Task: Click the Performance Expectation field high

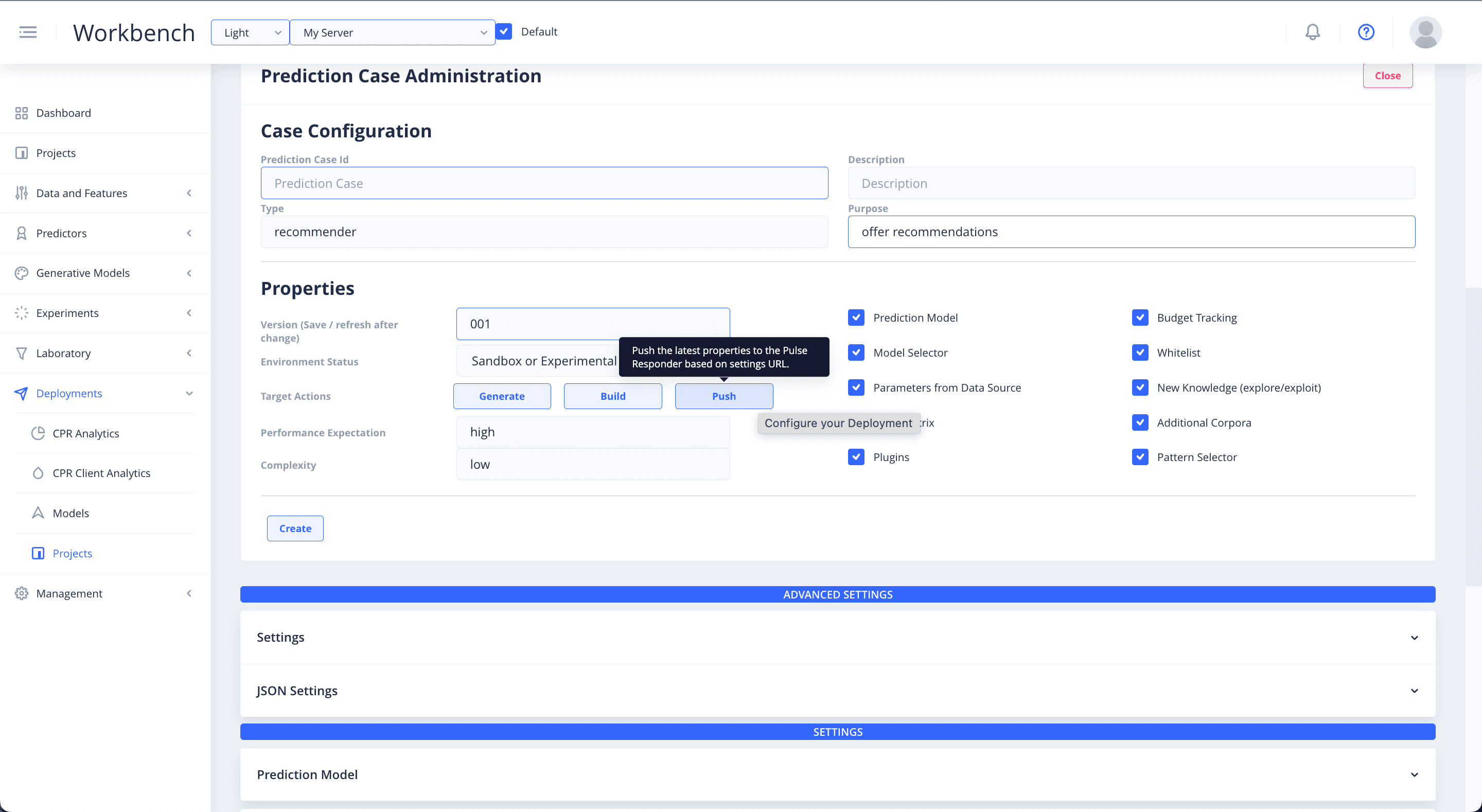Action: 593,432
